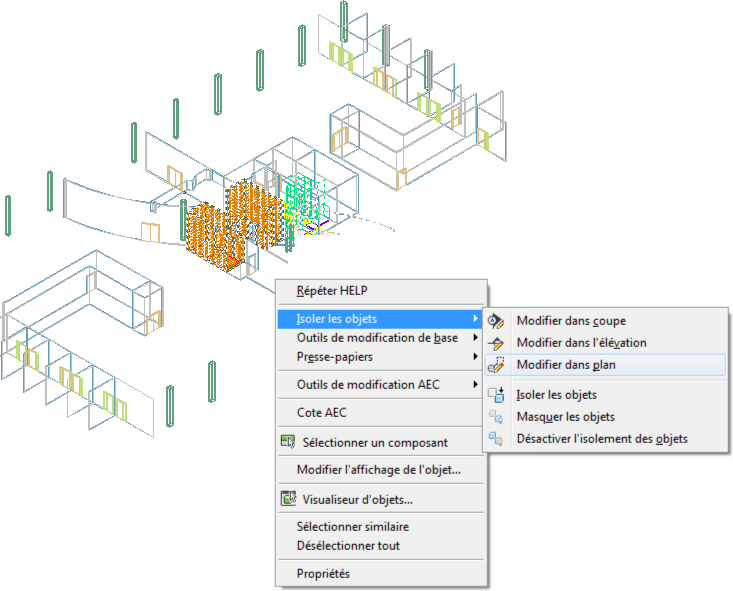This screenshot has height=591, width=733.
Task: Click the Masquer les objets icon
Action: pos(496,417)
